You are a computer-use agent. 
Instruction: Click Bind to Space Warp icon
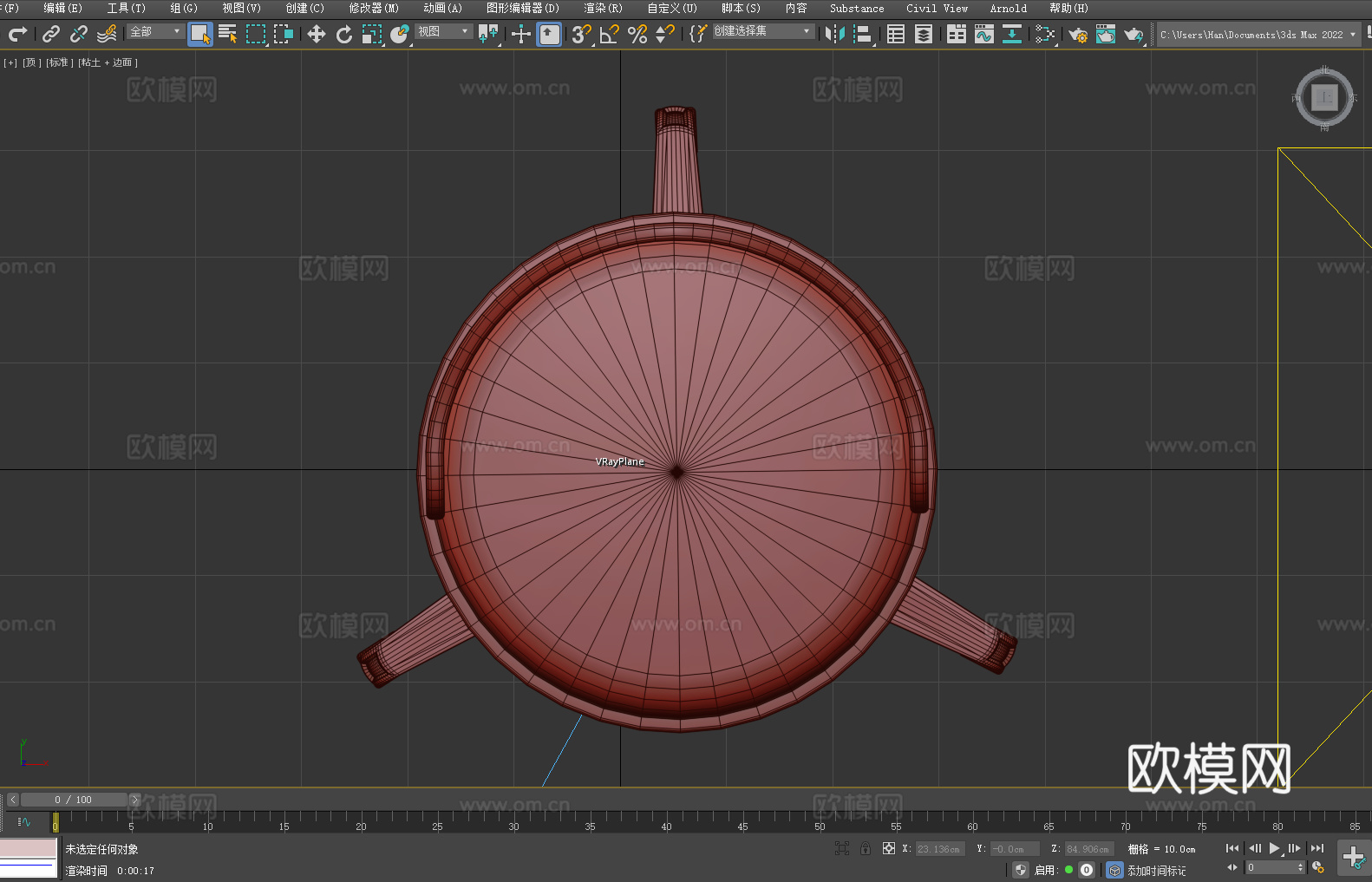coord(107,34)
